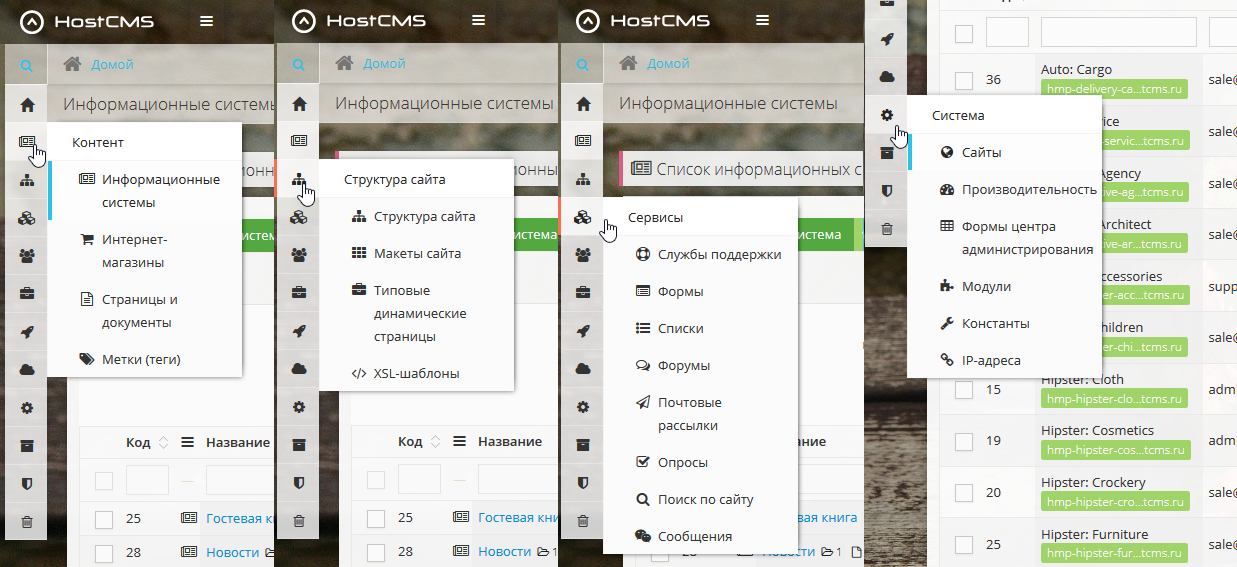Click magnifier icon beside Поиск по сайту
The width and height of the screenshot is (1237, 567).
coord(643,499)
